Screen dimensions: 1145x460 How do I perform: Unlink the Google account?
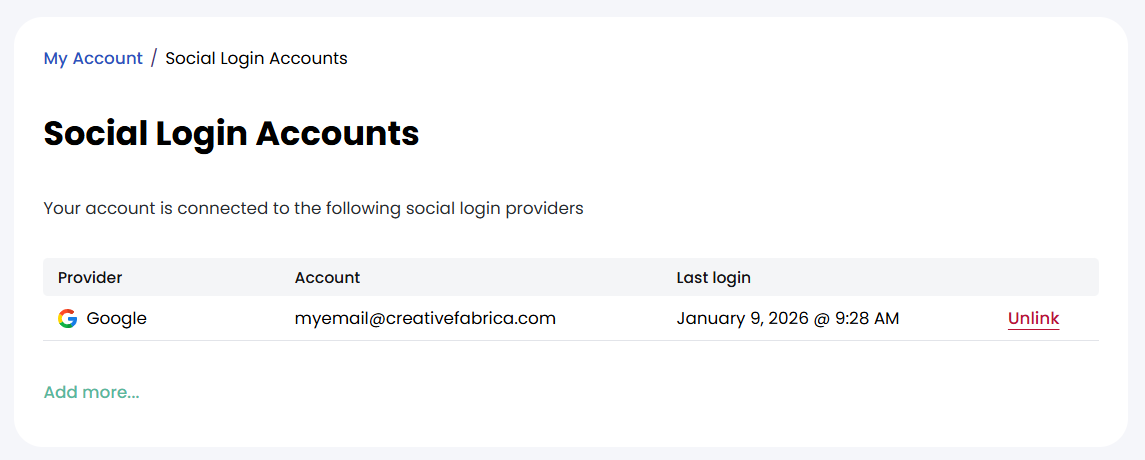[x=1033, y=319]
